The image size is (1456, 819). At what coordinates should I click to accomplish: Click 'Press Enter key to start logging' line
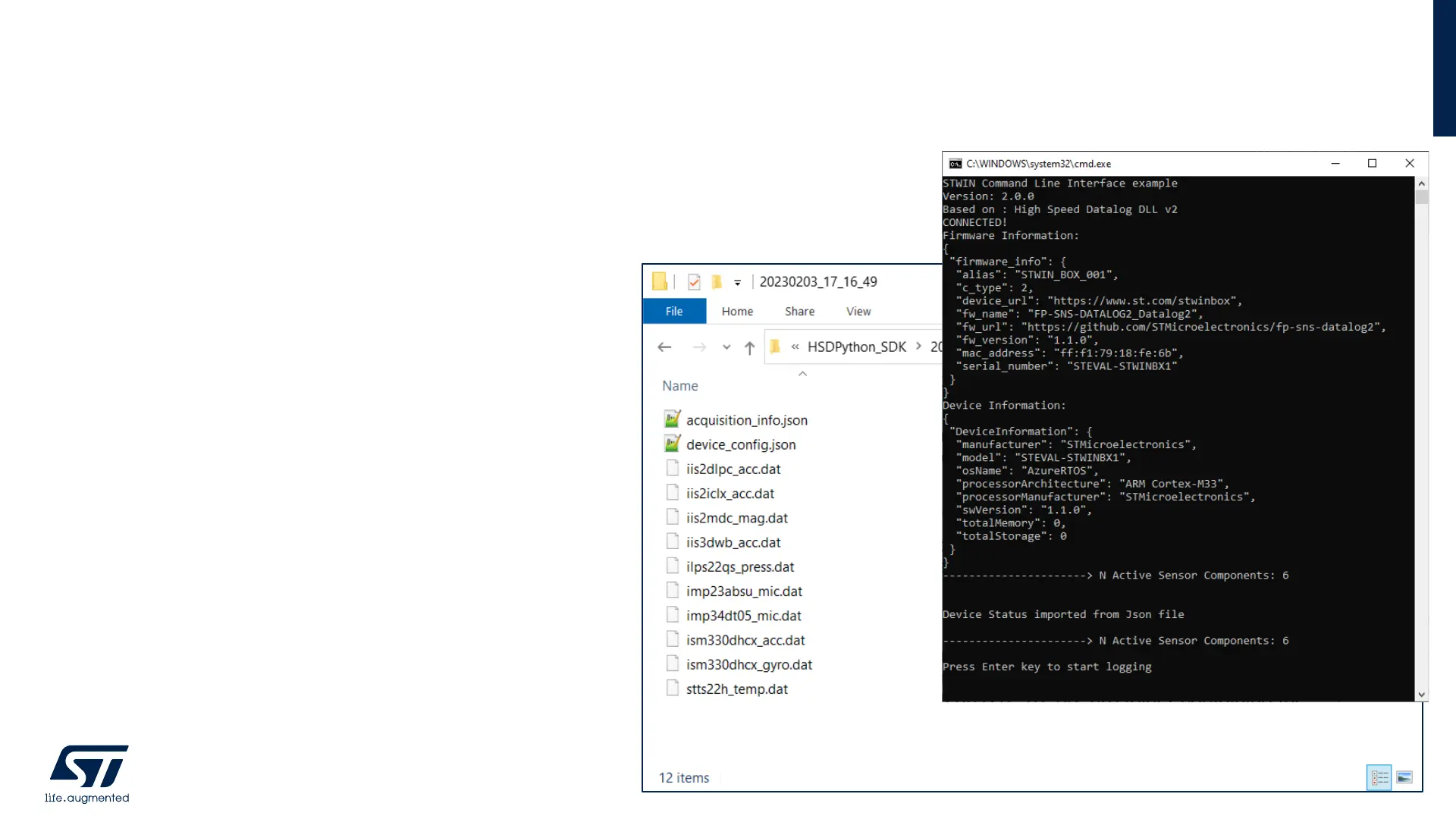[1046, 667]
